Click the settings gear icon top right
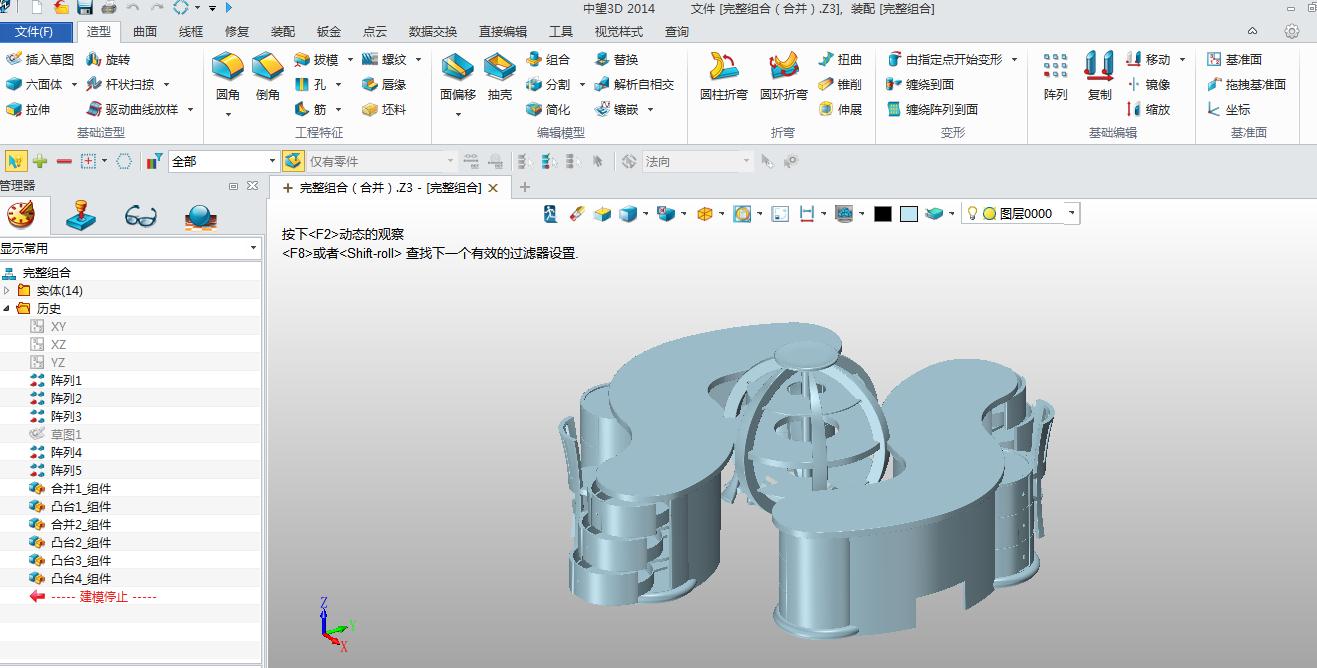The width and height of the screenshot is (1317, 668). [x=1292, y=32]
